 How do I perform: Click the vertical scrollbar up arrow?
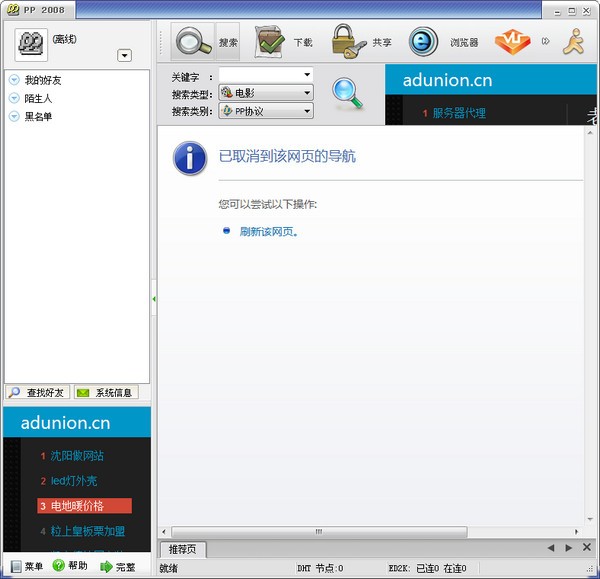pyautogui.click(x=590, y=133)
